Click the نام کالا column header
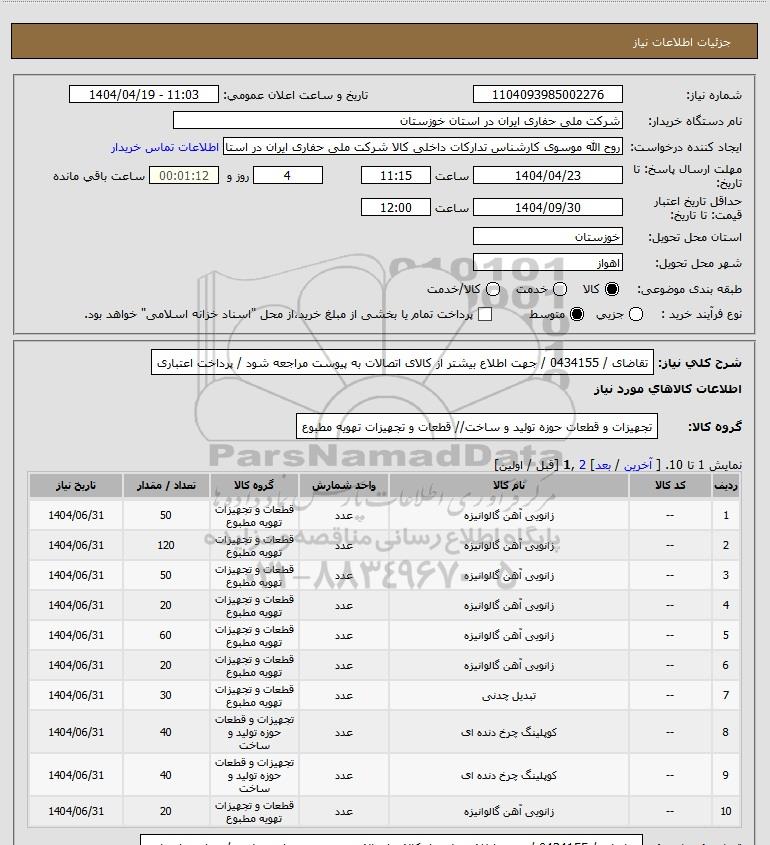 point(509,486)
